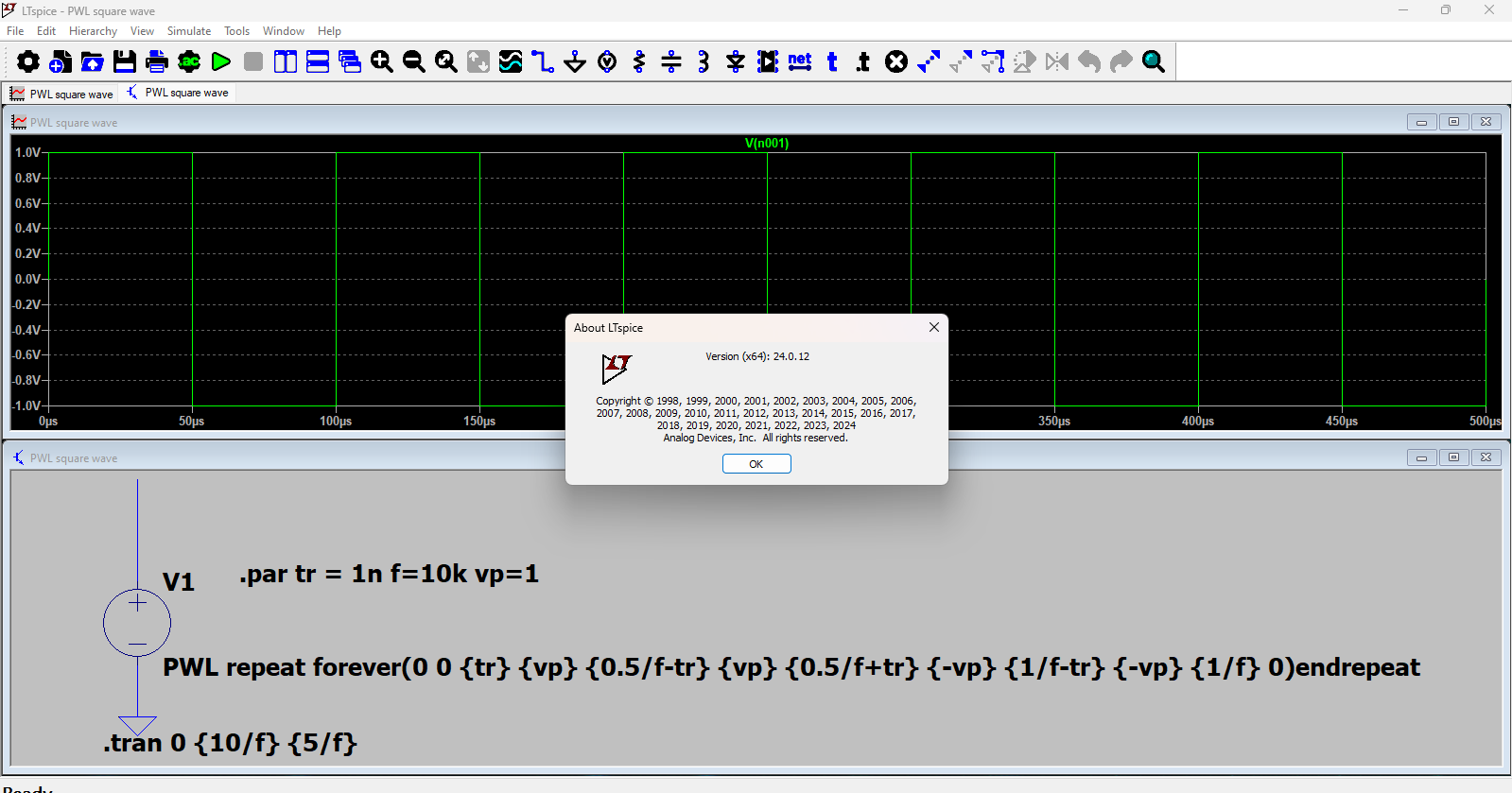
Task: Tile windows vertically with toolbar icon
Action: pos(286,61)
